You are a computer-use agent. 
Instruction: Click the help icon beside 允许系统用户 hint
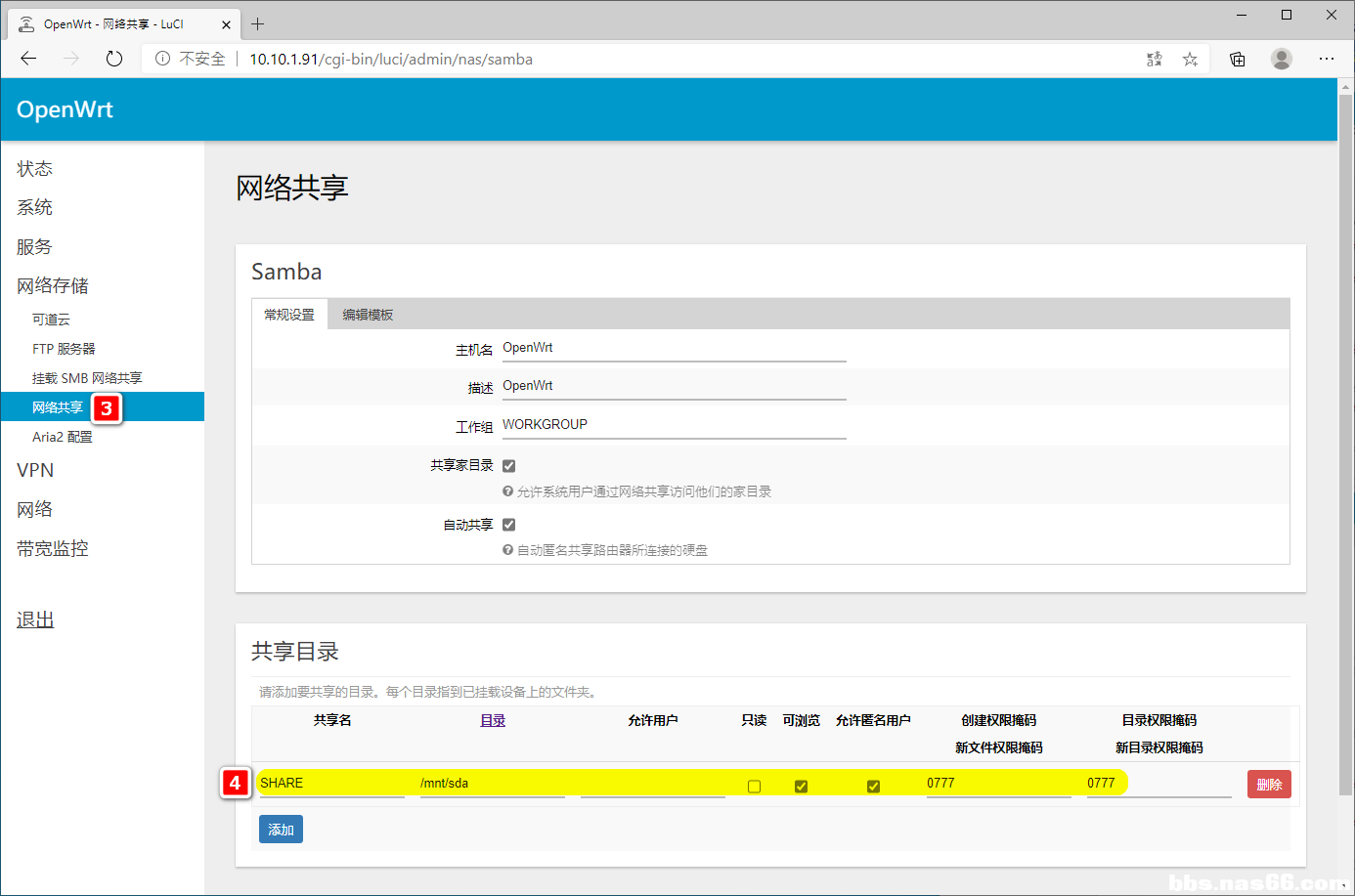(508, 491)
